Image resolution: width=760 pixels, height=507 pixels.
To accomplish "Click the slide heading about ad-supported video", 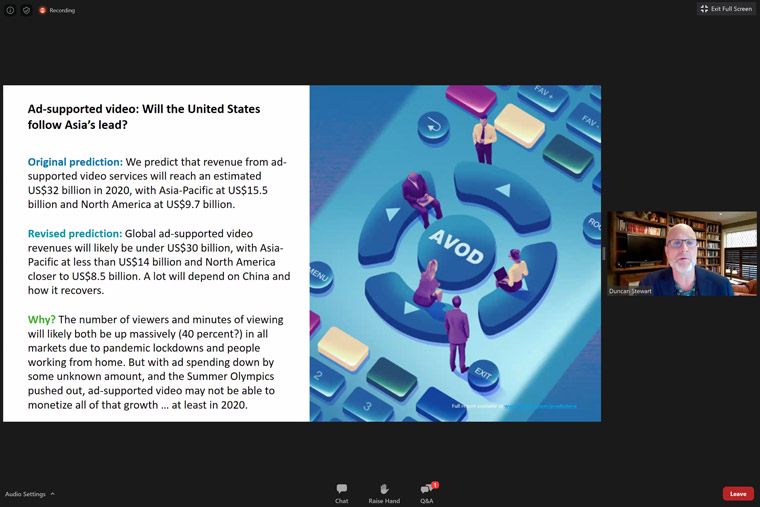I will pyautogui.click(x=144, y=117).
